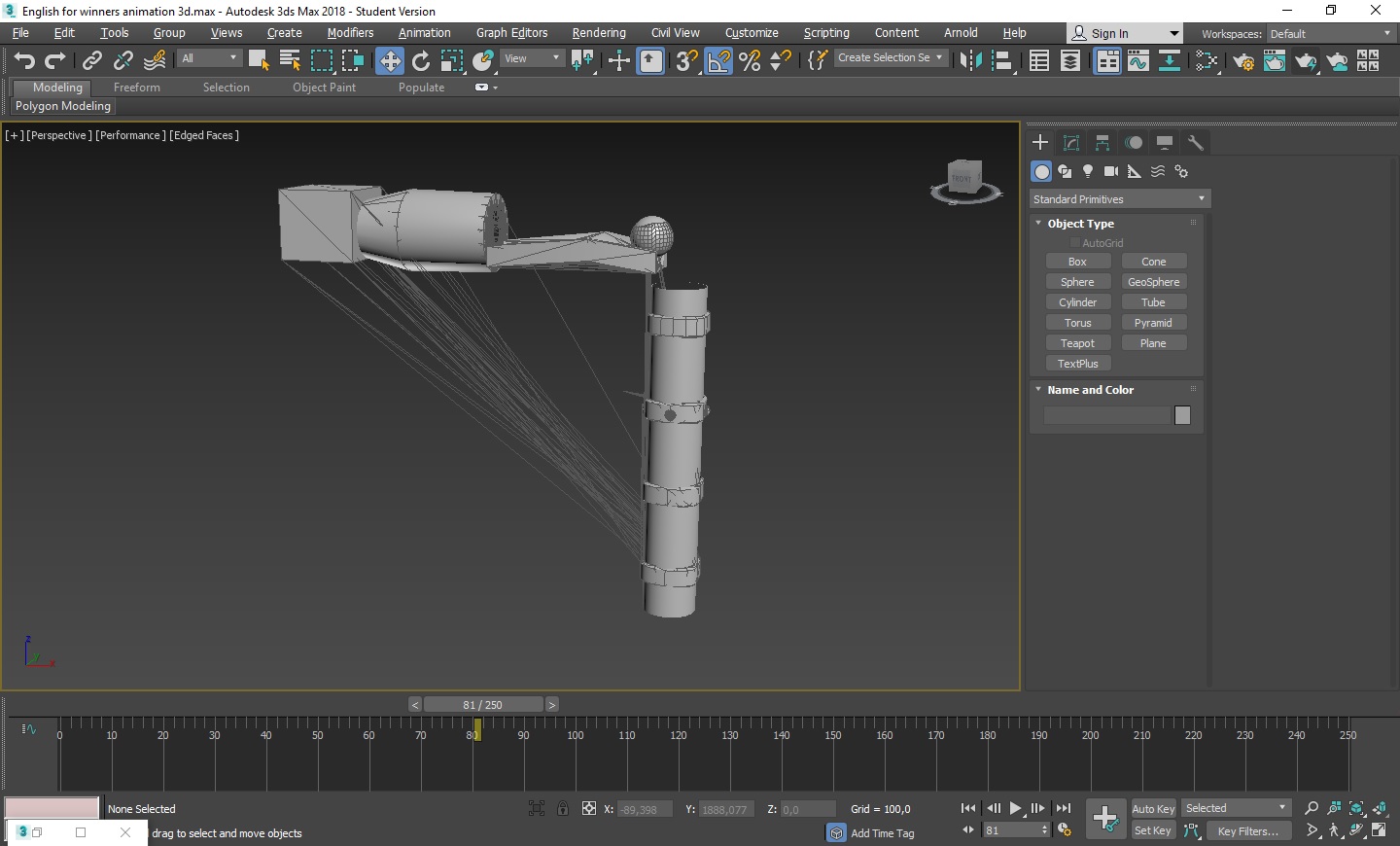
Task: Toggle Window/Crossing selection mode
Action: click(352, 60)
